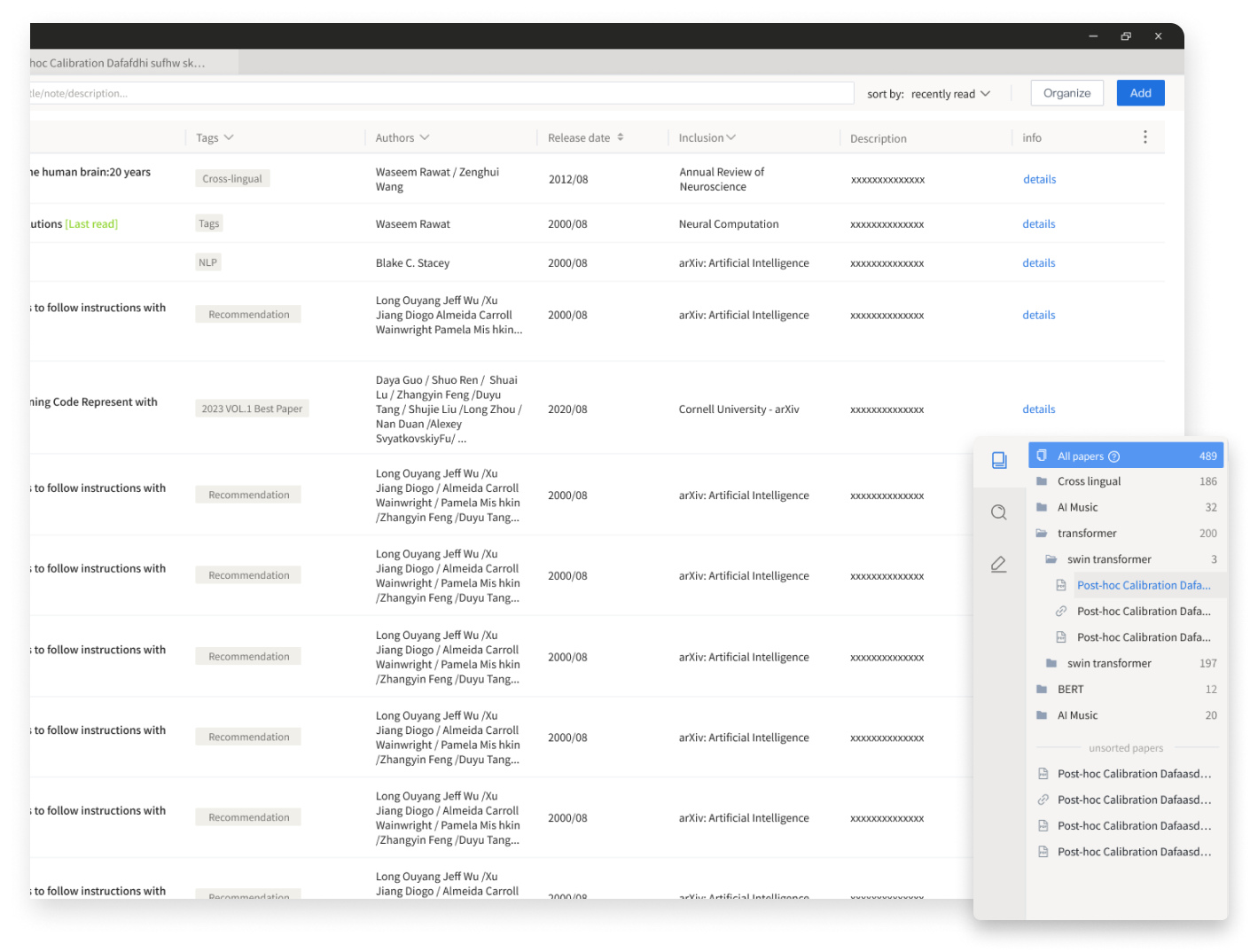Open the notes pencil icon in sidebar
The image size is (1250, 952).
coord(999,565)
